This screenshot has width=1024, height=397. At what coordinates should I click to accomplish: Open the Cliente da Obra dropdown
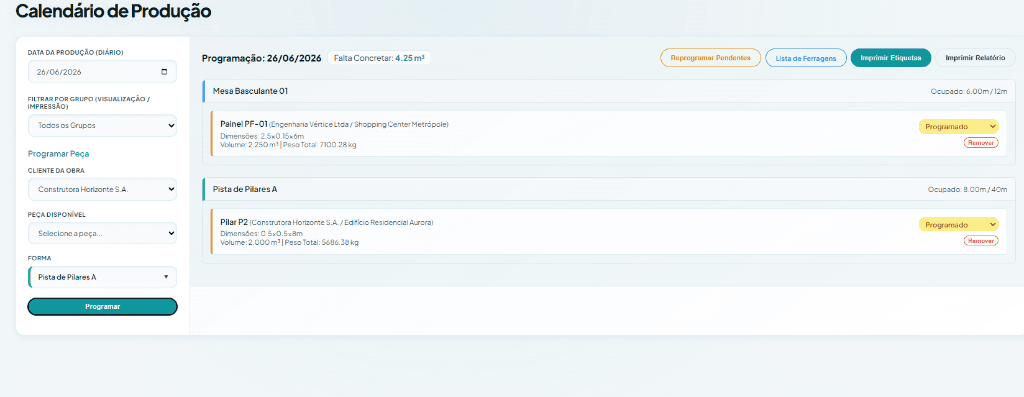pos(103,189)
